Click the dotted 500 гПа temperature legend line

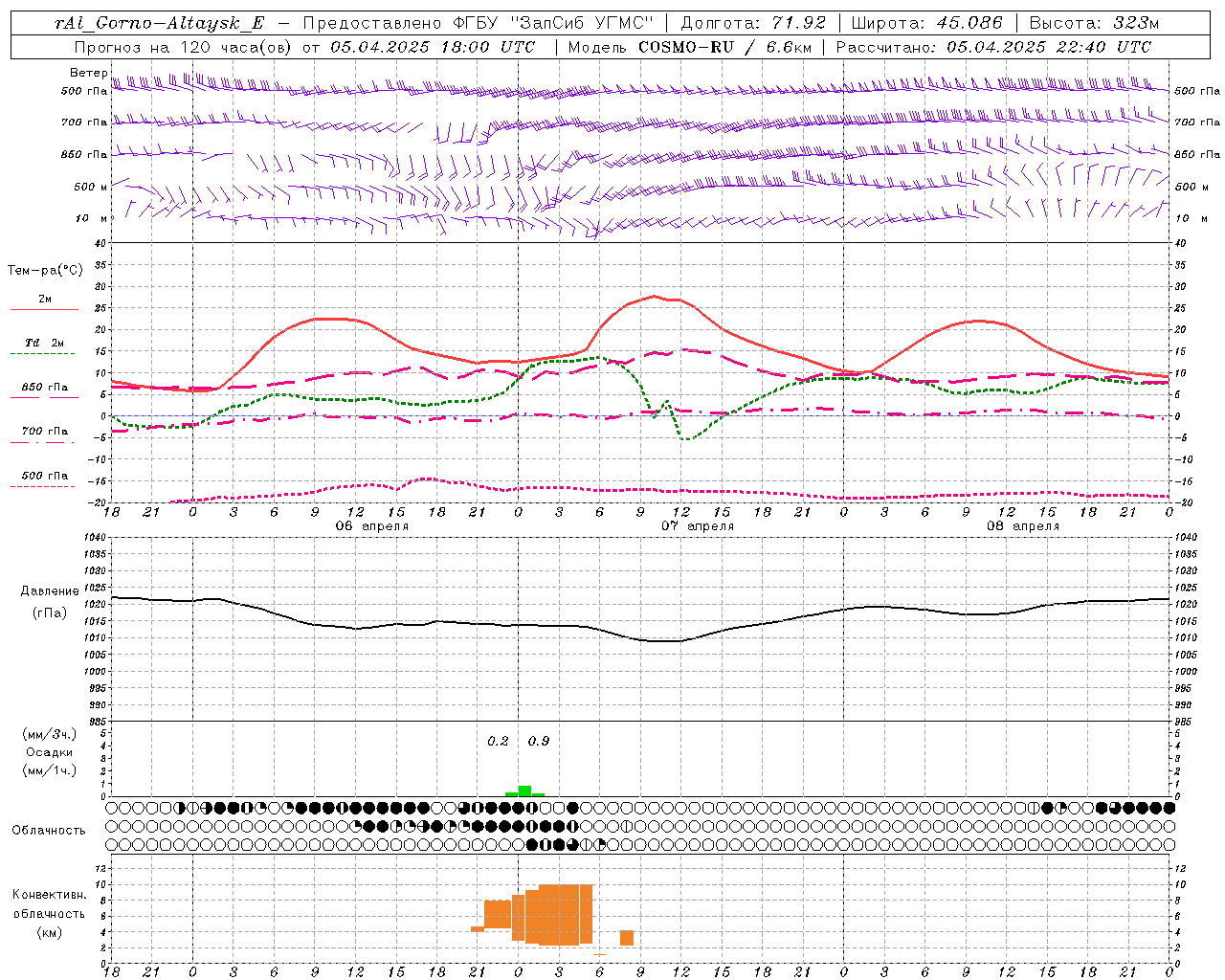click(x=43, y=487)
